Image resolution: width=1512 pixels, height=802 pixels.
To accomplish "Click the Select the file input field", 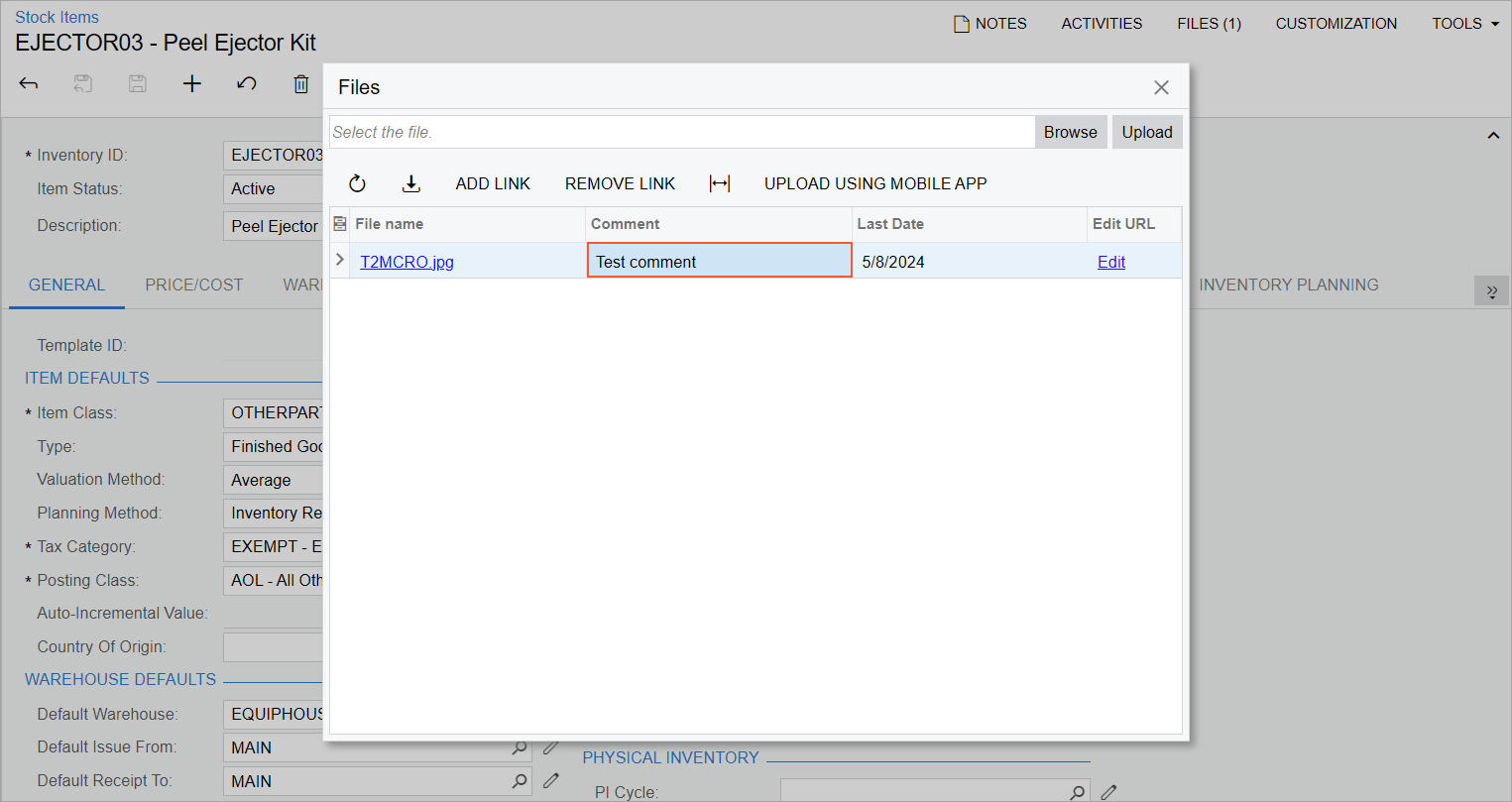I will click(x=682, y=132).
